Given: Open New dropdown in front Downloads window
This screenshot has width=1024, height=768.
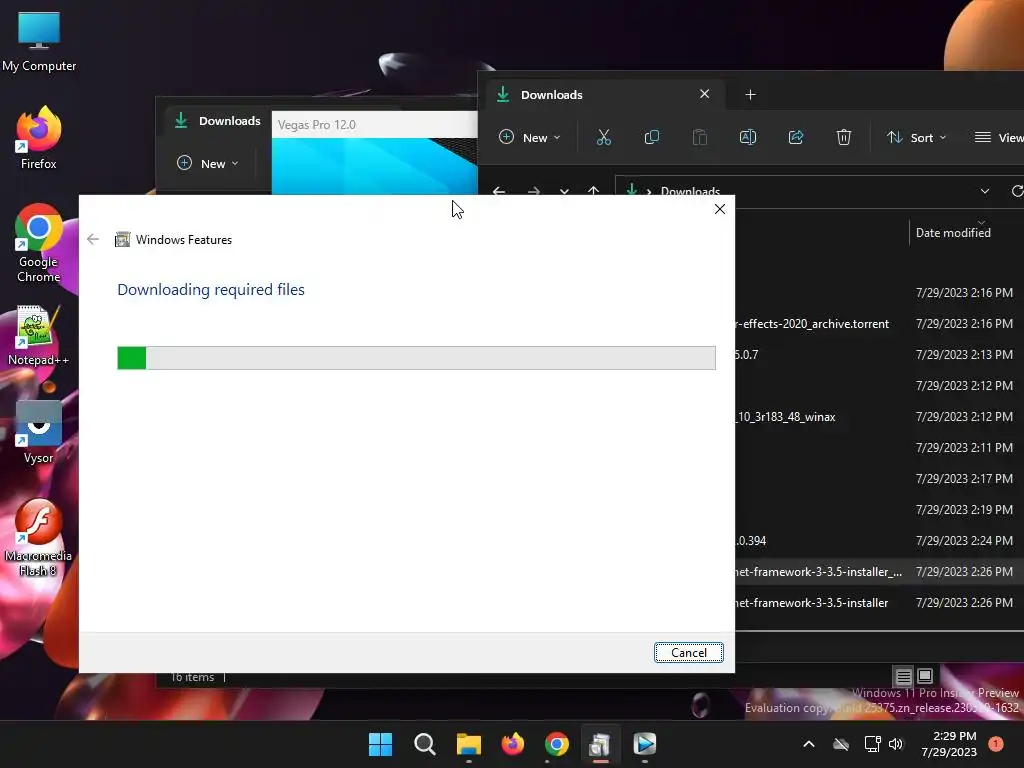Looking at the screenshot, I should pyautogui.click(x=530, y=137).
